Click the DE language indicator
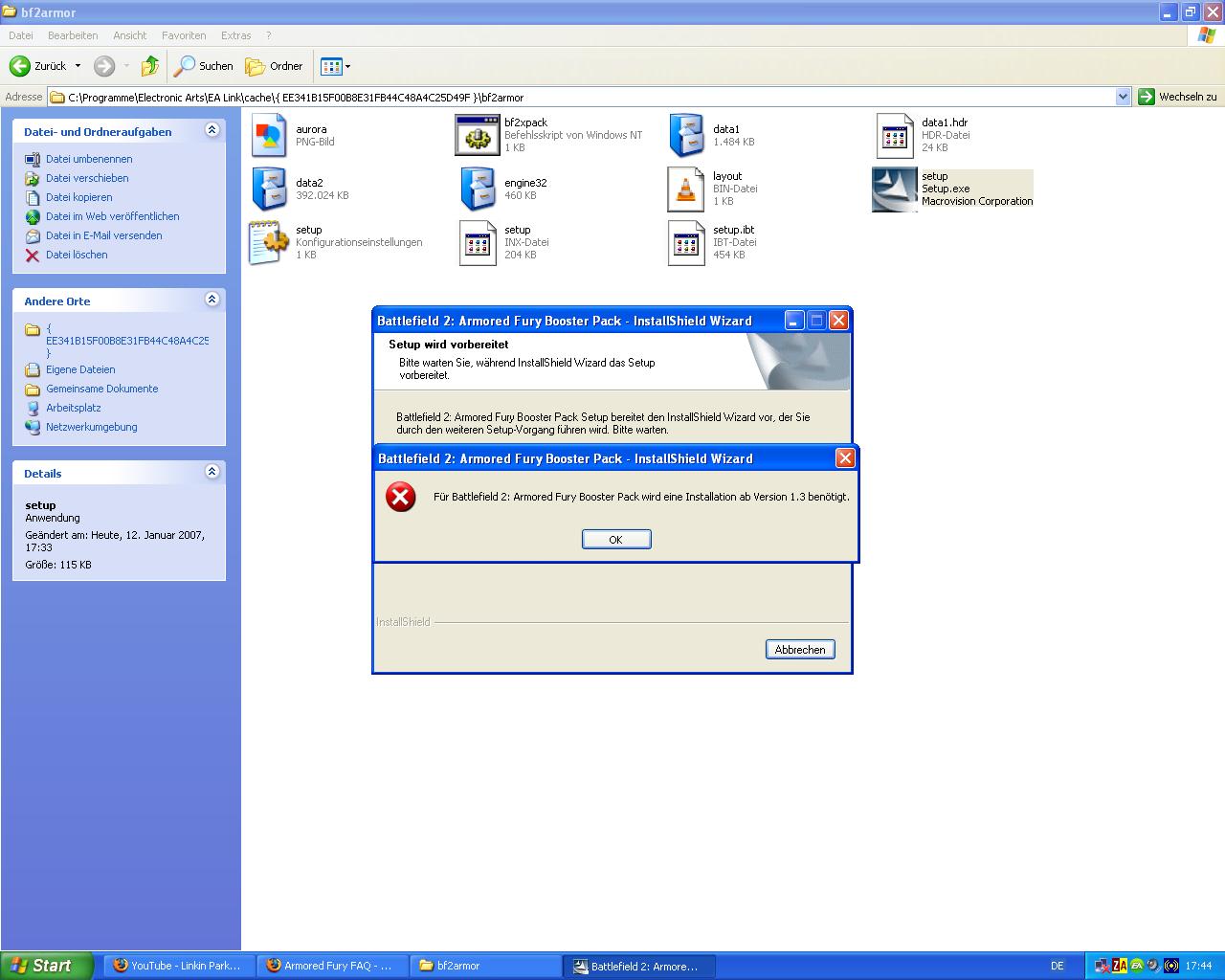This screenshot has width=1225, height=980. [1058, 966]
